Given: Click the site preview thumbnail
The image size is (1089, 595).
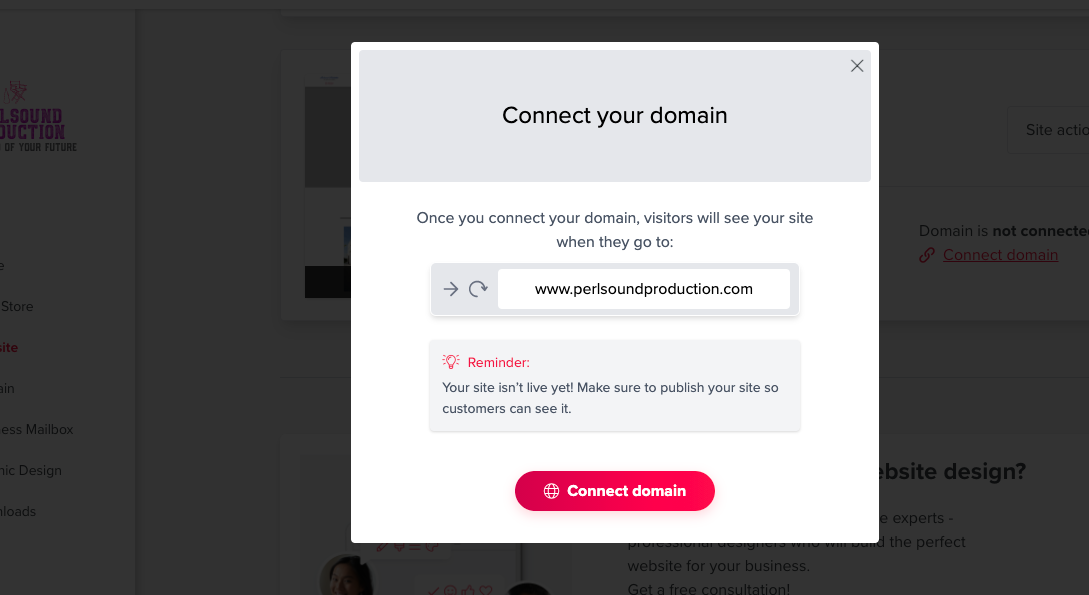Looking at the screenshot, I should point(328,187).
